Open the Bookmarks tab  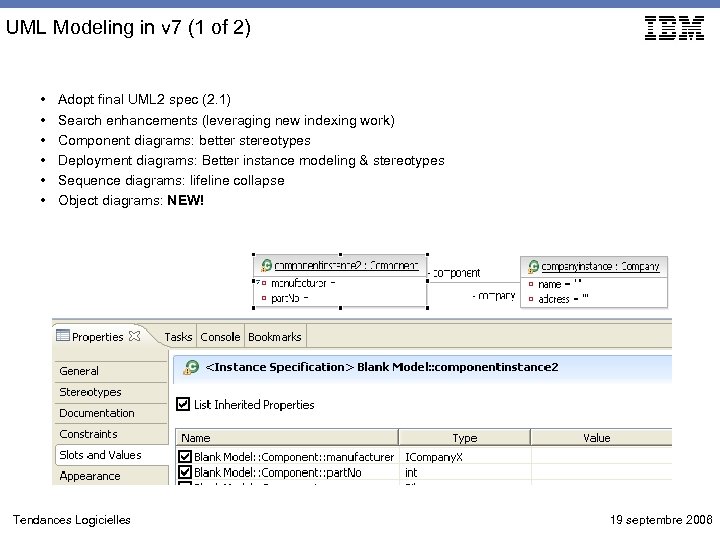click(275, 337)
